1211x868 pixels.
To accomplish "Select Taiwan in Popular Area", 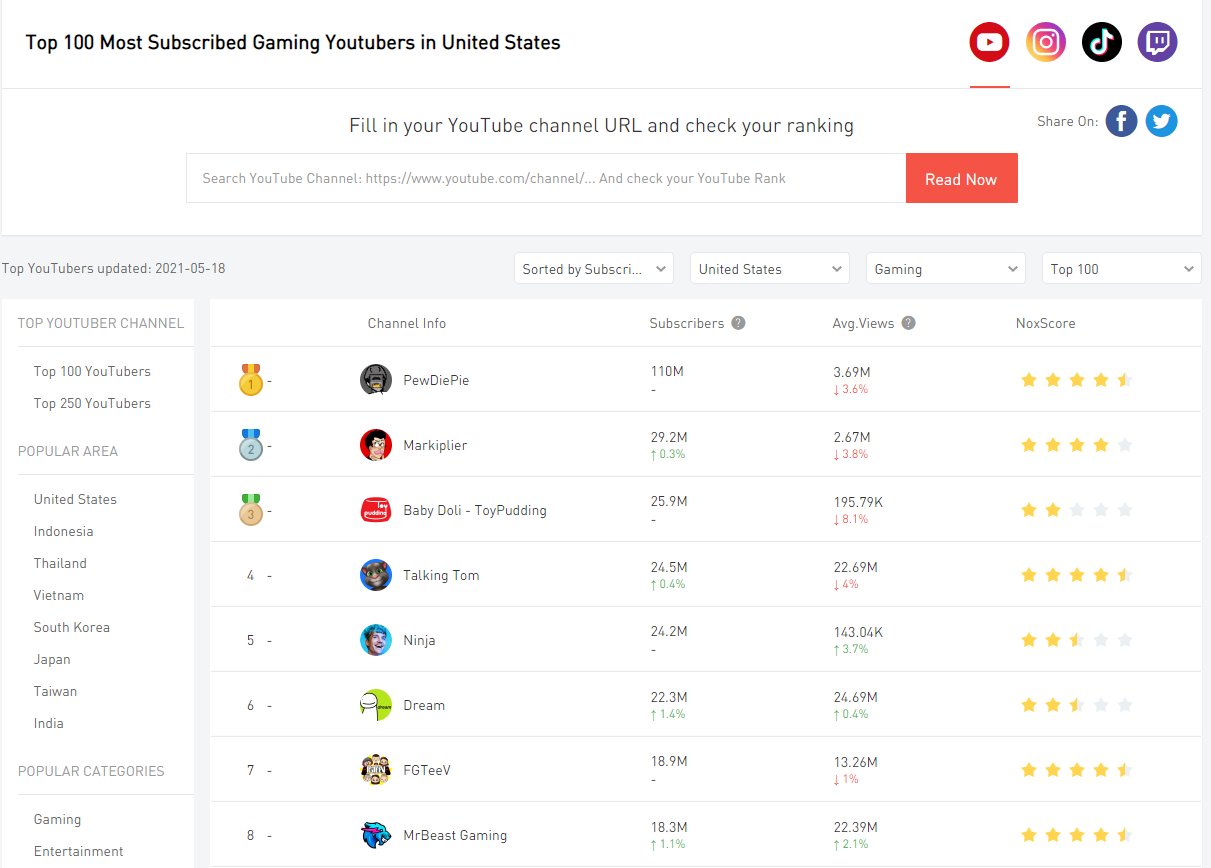I will pos(55,691).
